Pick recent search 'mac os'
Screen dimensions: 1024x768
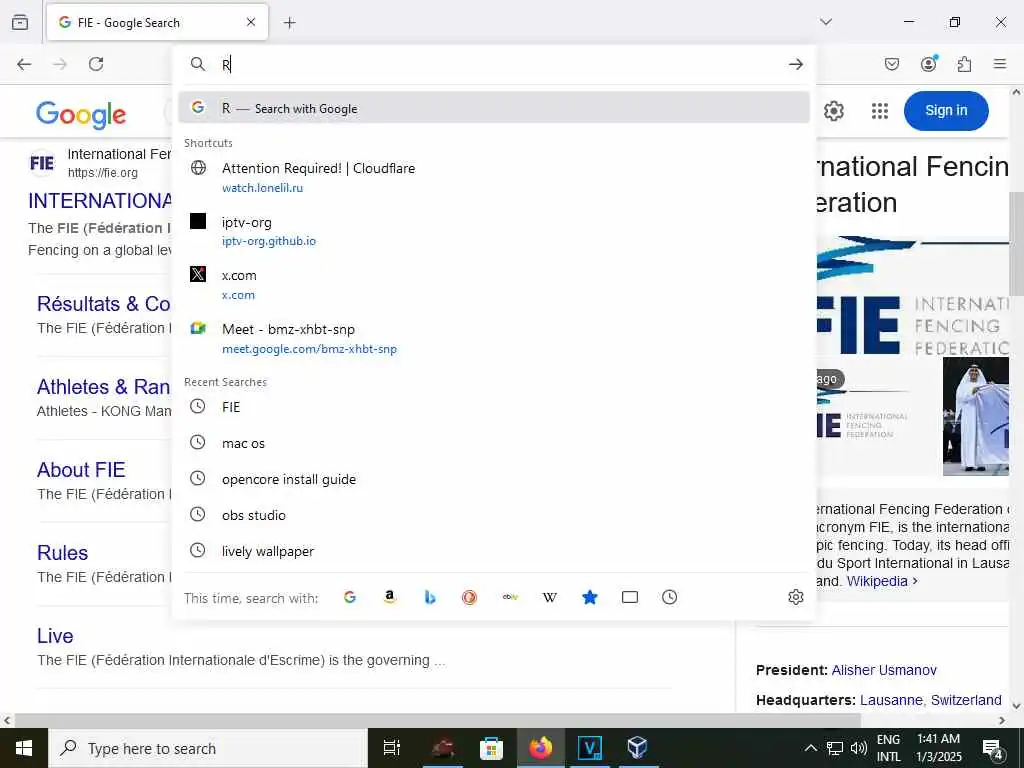point(494,443)
